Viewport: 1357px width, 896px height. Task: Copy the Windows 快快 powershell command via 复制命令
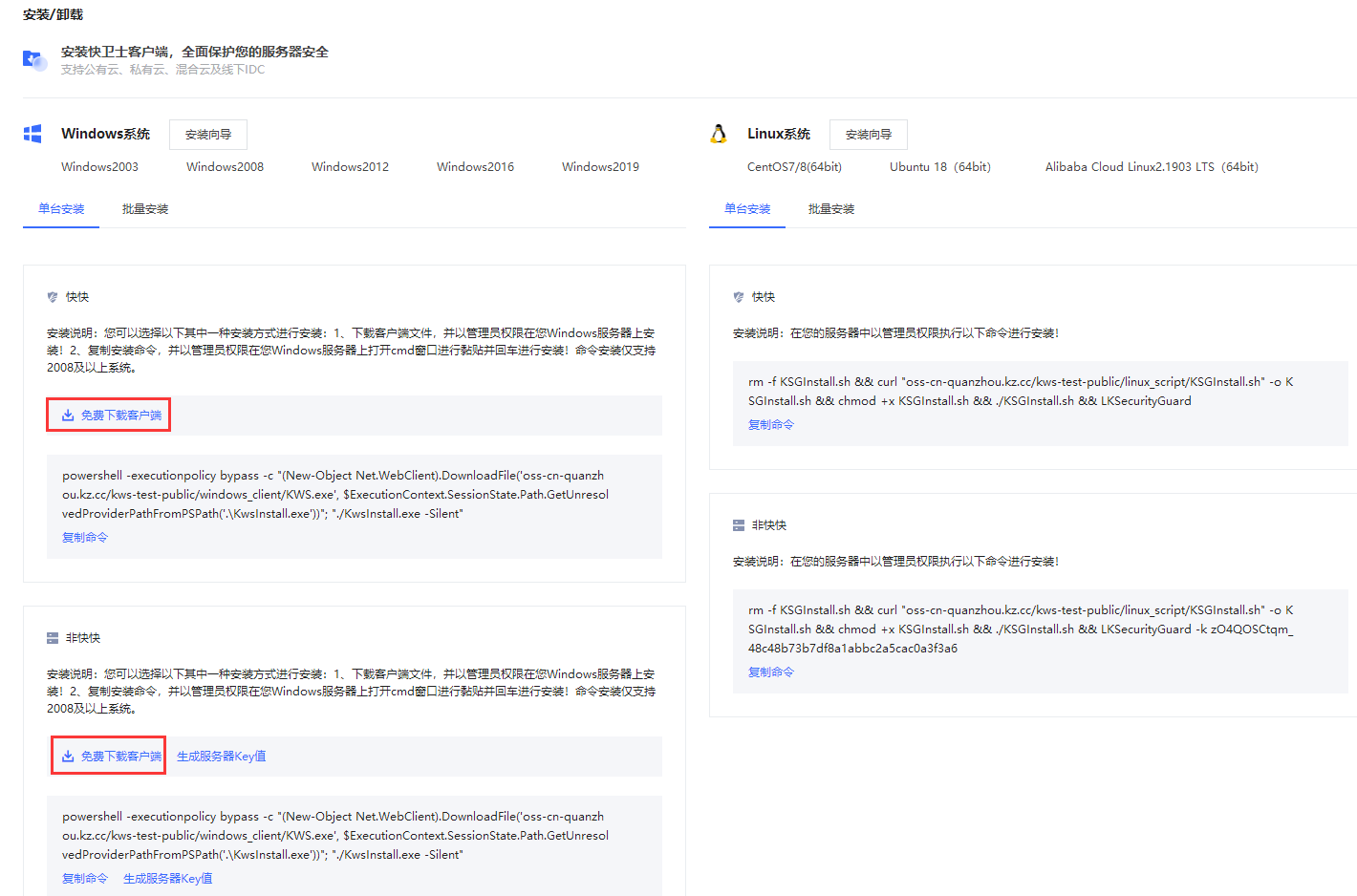85,538
